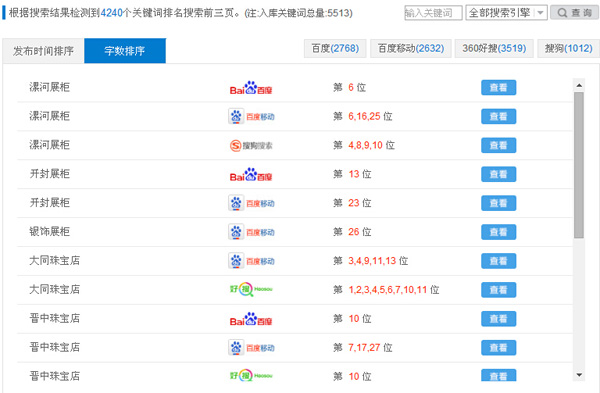Click the Baidu Mobile logo in the 银饰展柜 row
Viewport: 600px width, 393px height.
pos(251,232)
